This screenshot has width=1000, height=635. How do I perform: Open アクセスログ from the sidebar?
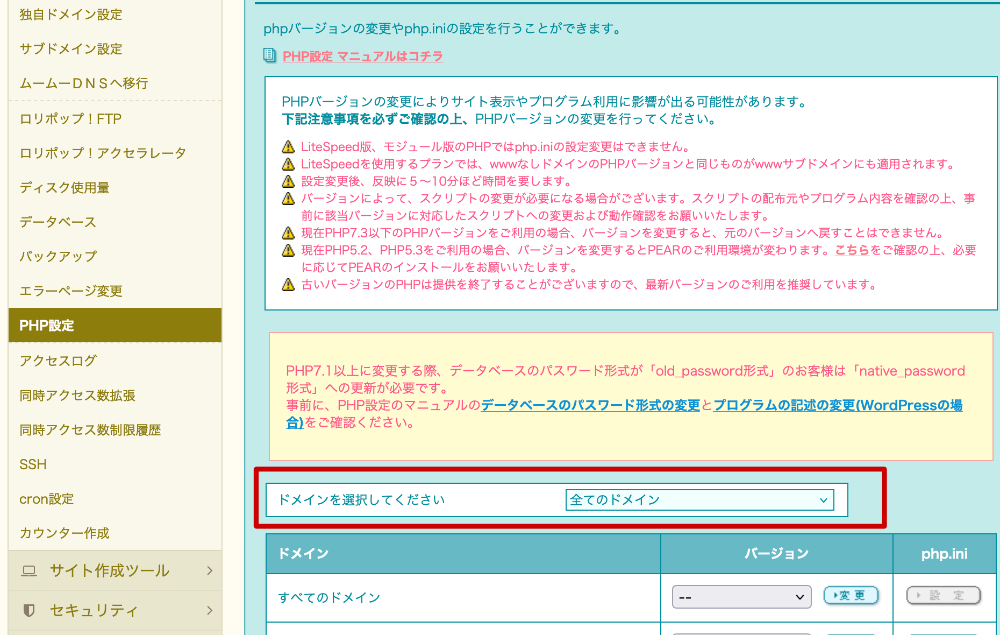point(58,360)
